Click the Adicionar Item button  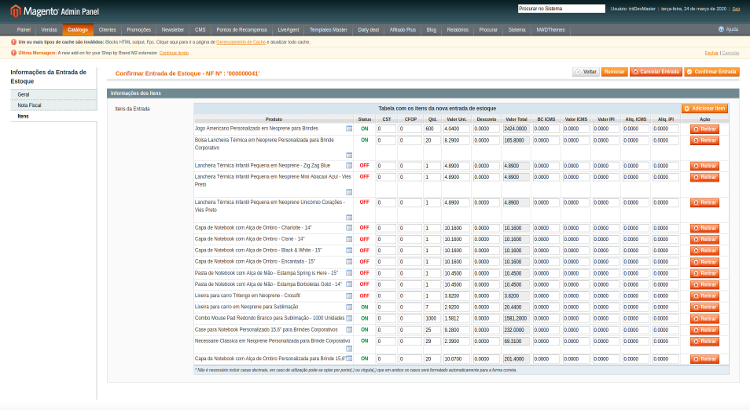[705, 109]
